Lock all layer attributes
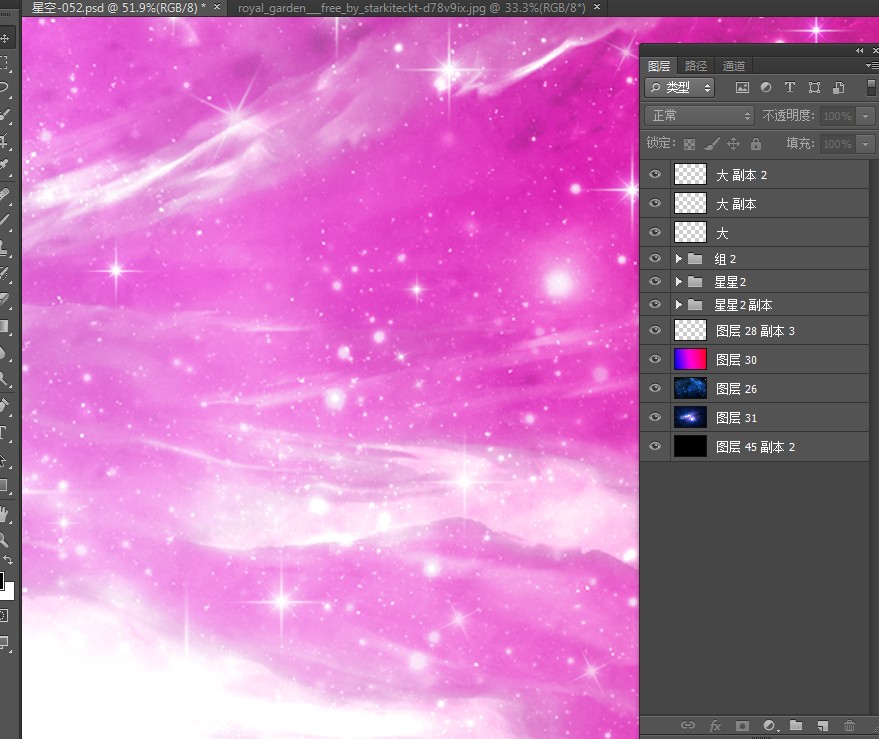The image size is (879, 739). tap(756, 144)
